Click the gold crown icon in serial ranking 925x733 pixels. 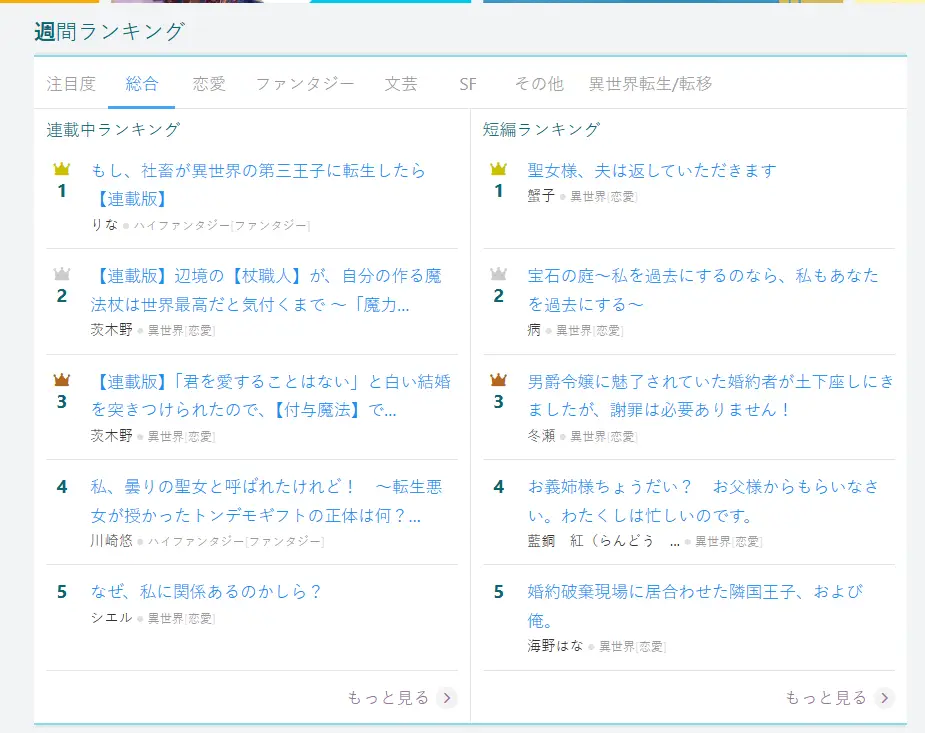(62, 168)
